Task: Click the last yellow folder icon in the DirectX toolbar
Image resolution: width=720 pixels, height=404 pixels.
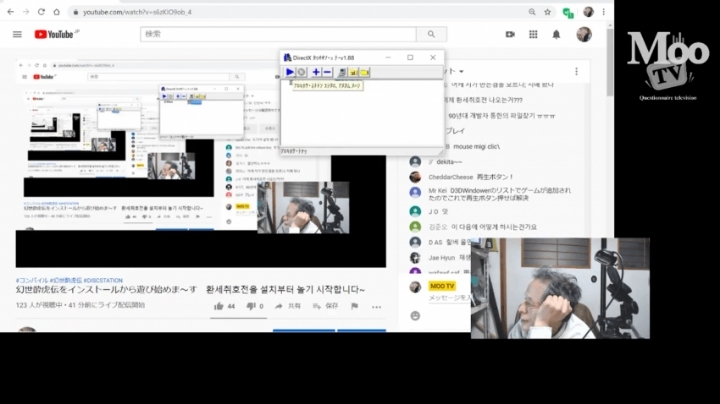Action: click(x=365, y=72)
